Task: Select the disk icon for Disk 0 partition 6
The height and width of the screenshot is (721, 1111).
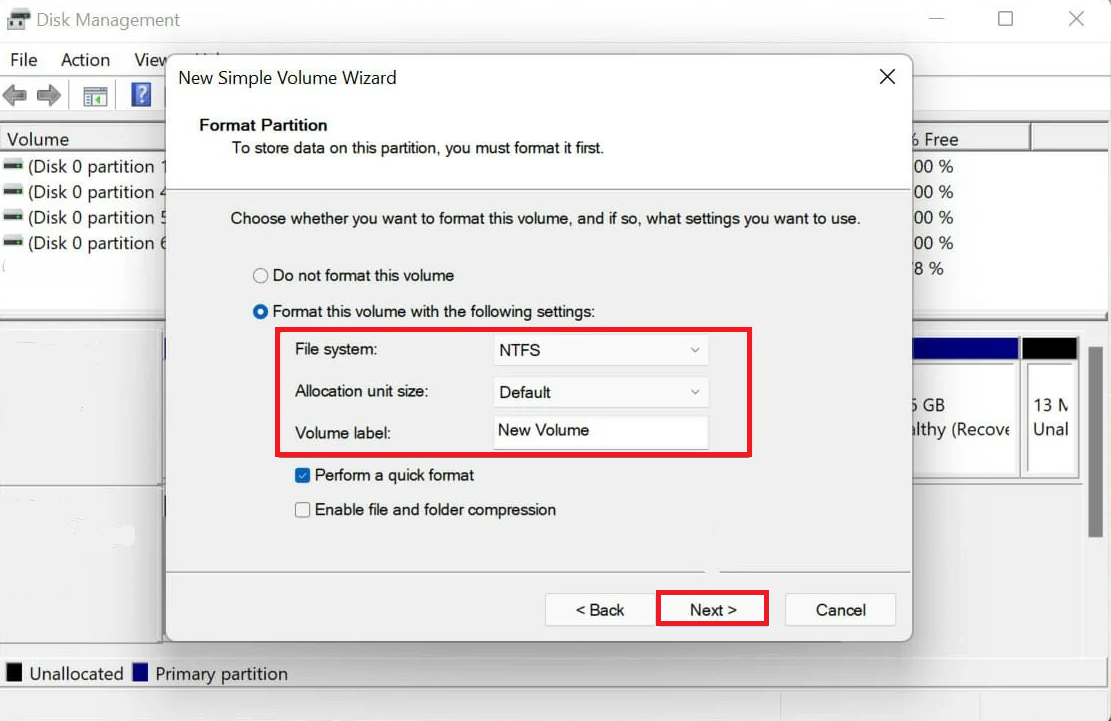Action: 13,242
